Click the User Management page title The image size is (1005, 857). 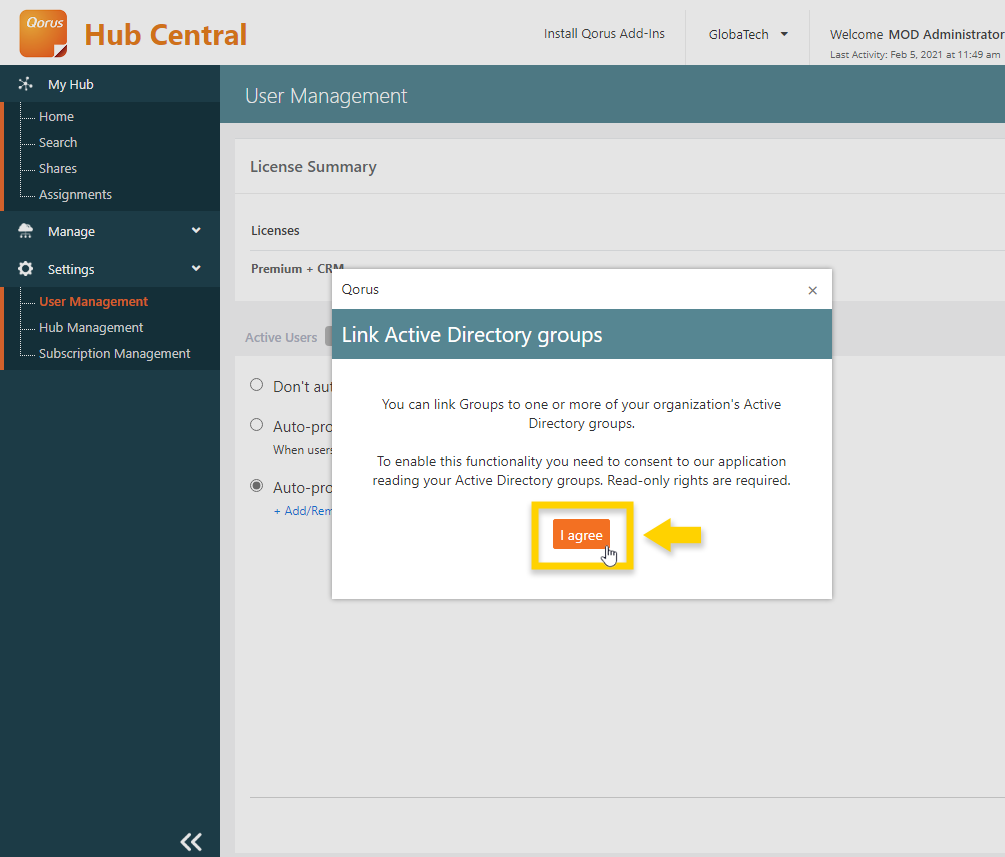pyautogui.click(x=326, y=96)
